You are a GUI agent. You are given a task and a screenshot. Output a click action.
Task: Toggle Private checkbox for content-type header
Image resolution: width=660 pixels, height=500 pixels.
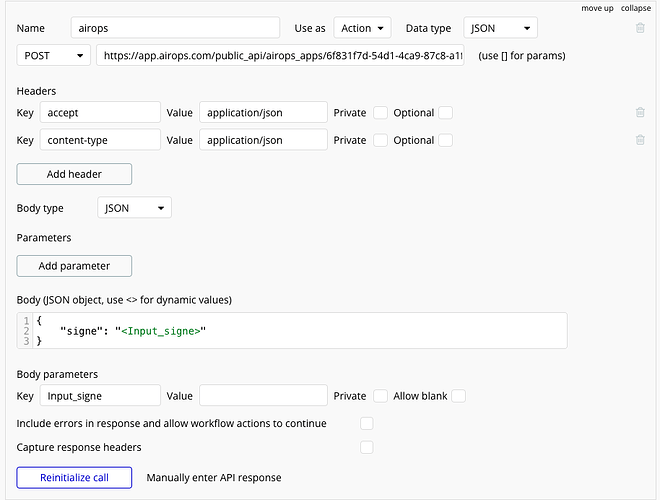[x=380, y=140]
